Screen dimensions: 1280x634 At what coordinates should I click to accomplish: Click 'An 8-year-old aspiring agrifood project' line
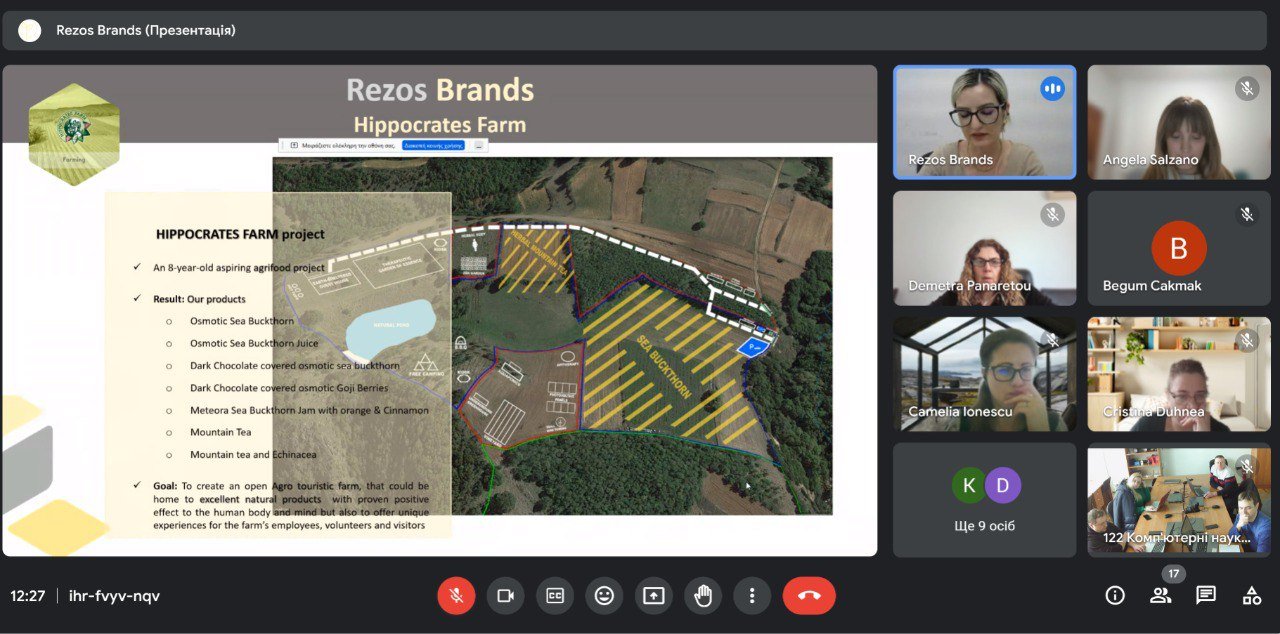pos(239,268)
